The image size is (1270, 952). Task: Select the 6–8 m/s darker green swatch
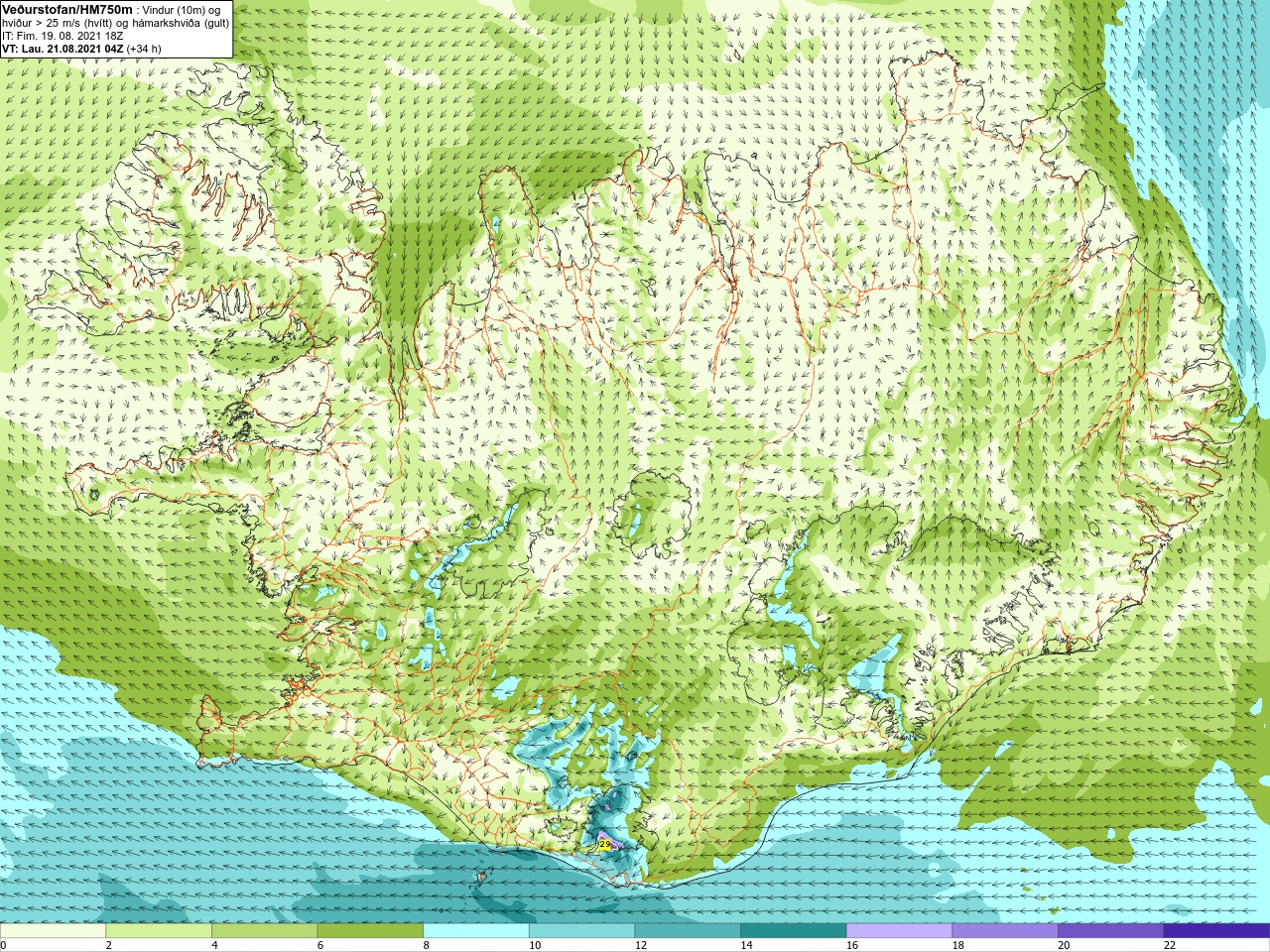[x=370, y=931]
